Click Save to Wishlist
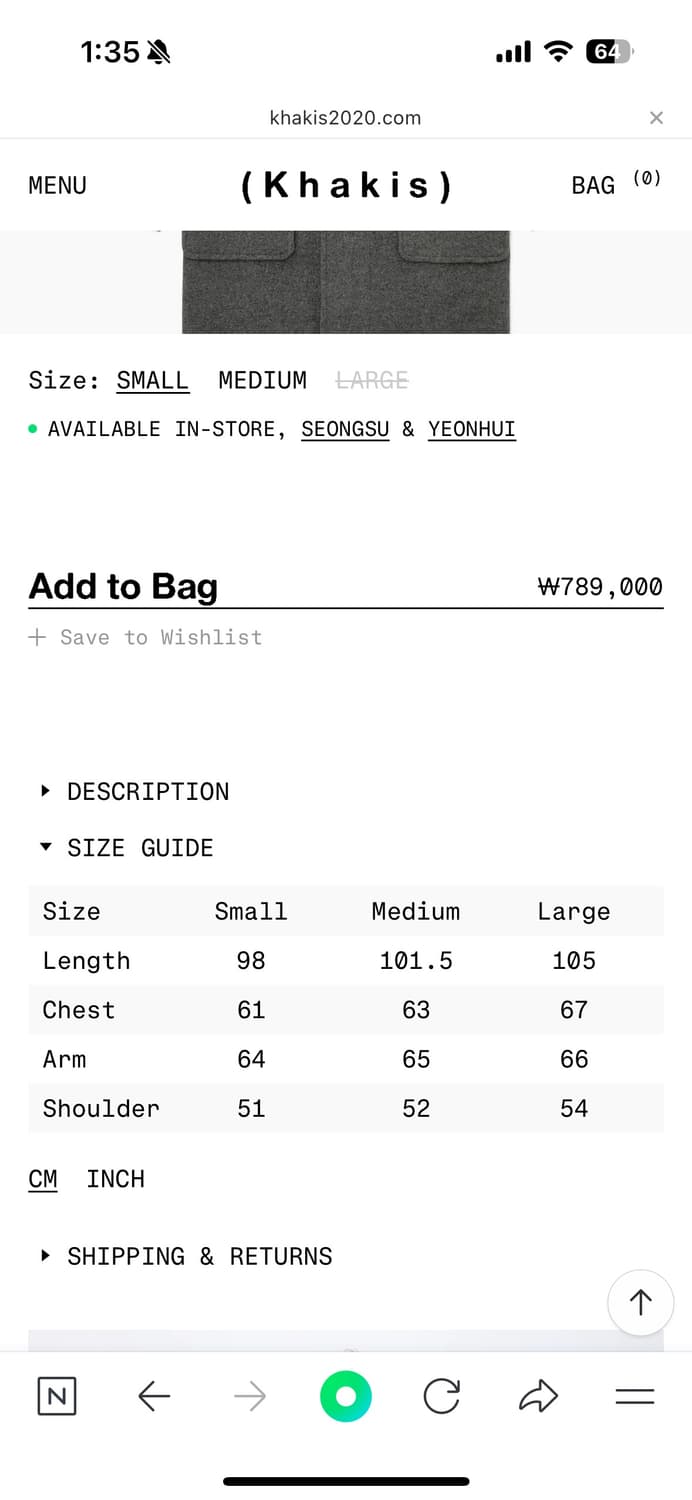The width and height of the screenshot is (692, 1500). 146,637
